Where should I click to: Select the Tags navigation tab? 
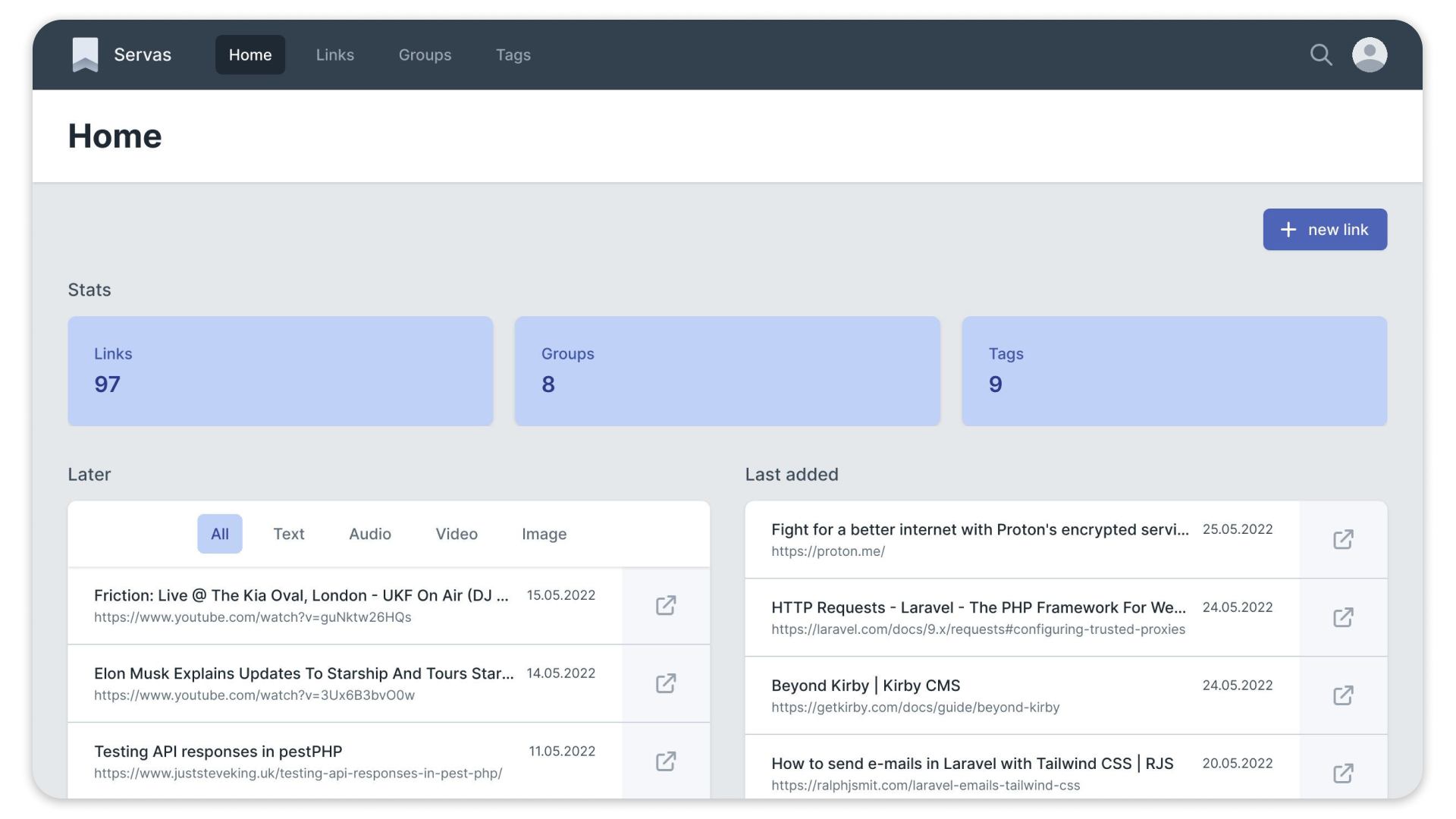pos(513,54)
